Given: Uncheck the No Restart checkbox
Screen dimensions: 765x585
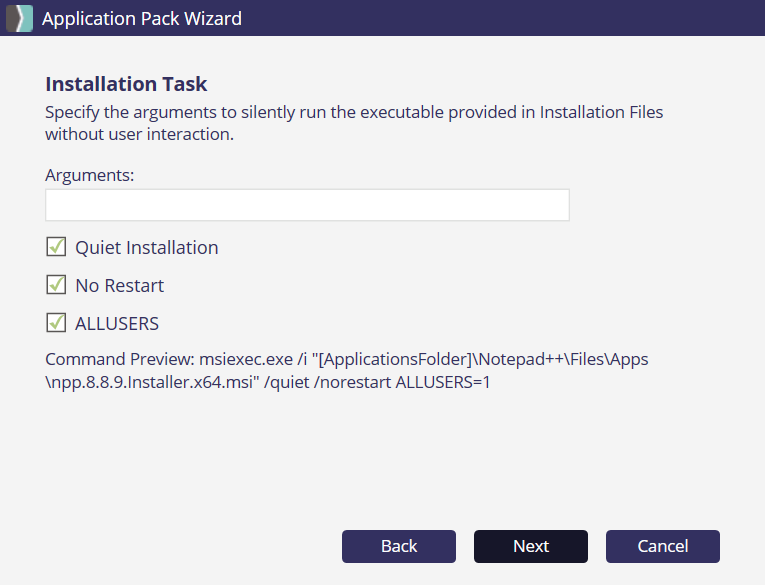Looking at the screenshot, I should [56, 285].
